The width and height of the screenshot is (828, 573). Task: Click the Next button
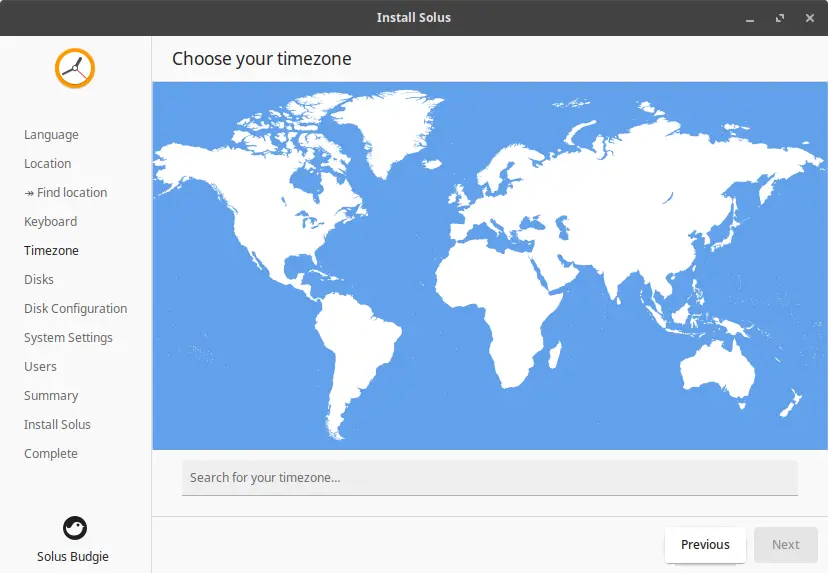(x=786, y=544)
